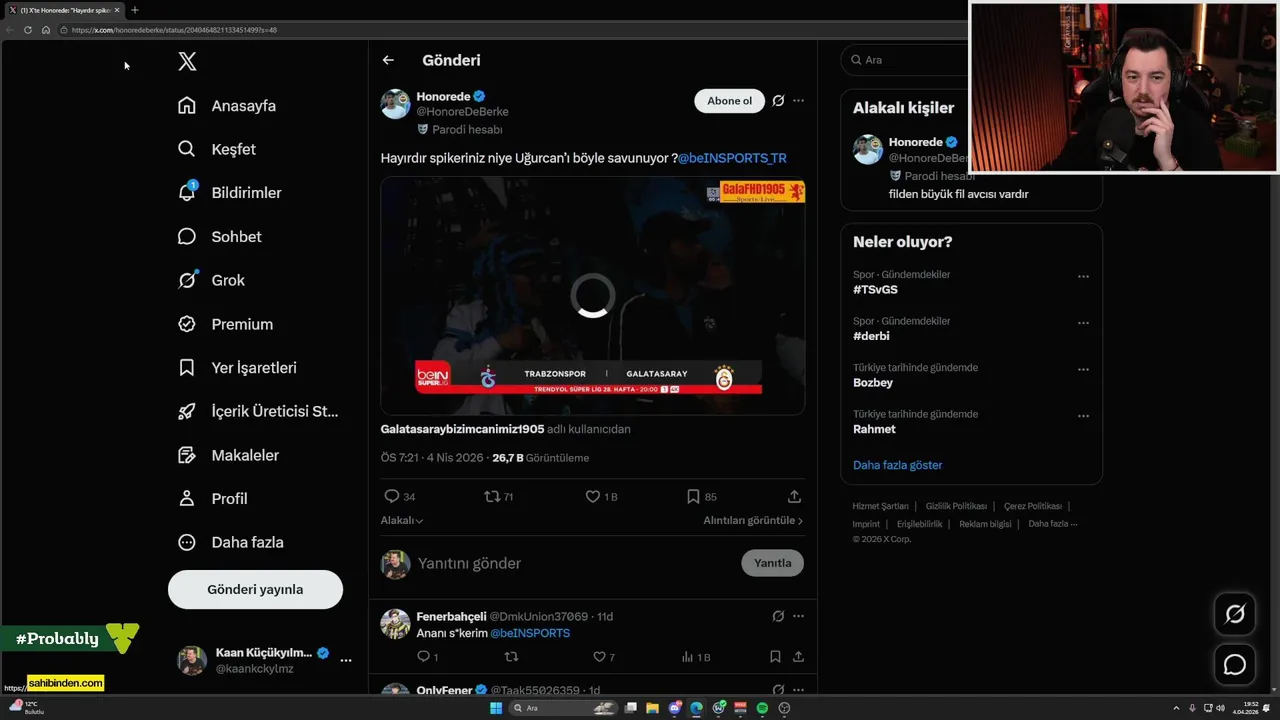
Task: Open Fenerbahçeli user's avatar
Action: [396, 624]
